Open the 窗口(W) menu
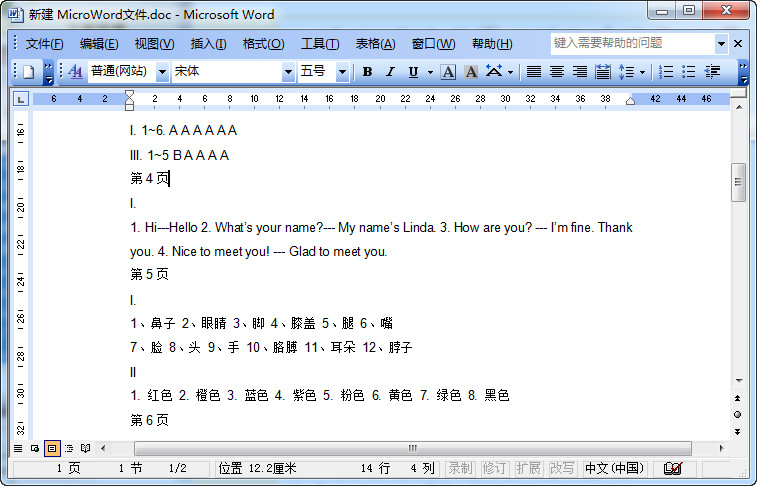This screenshot has height=486, width=757. 433,44
